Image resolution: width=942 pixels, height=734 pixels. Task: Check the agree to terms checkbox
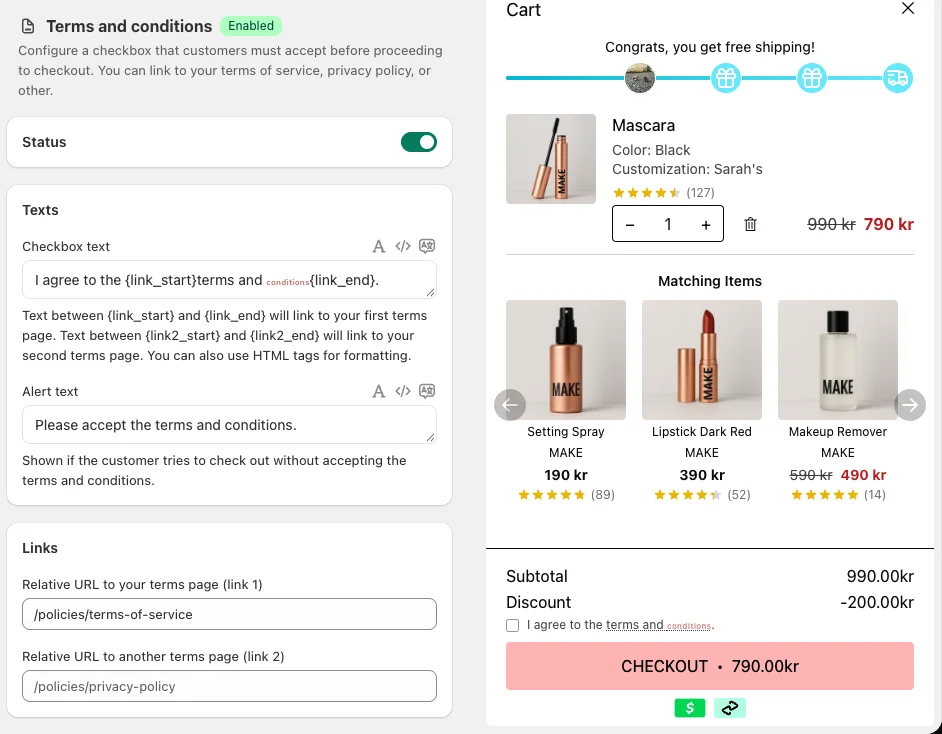coord(512,626)
